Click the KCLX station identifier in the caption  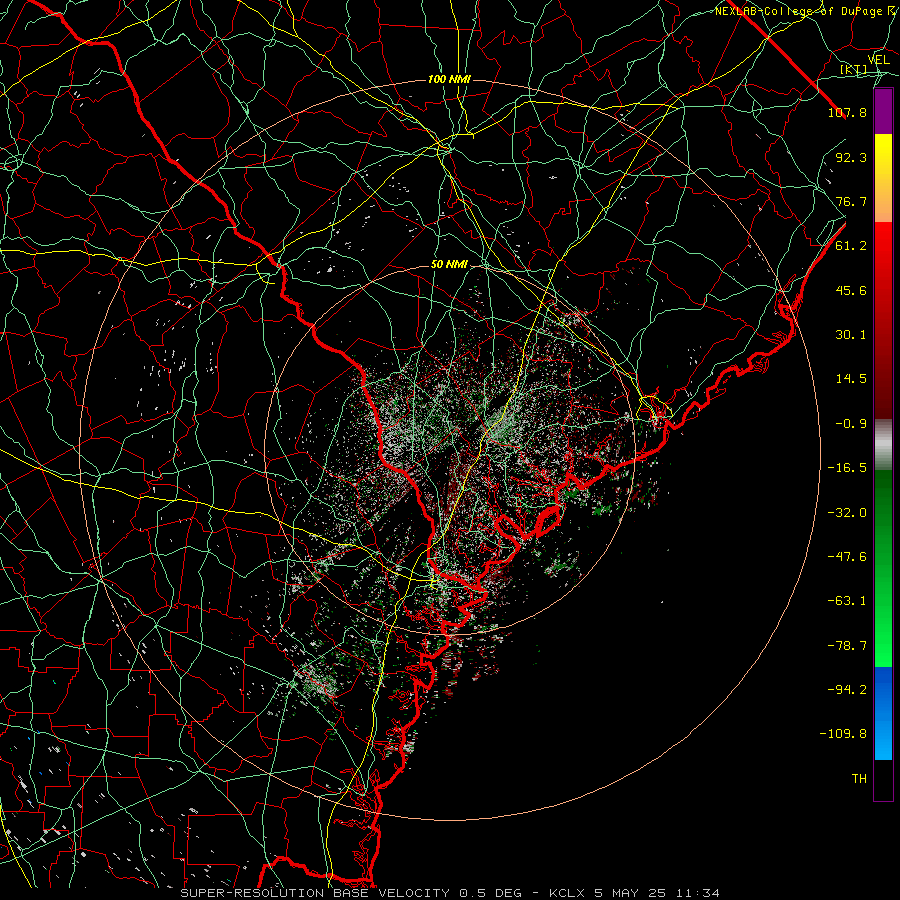[567, 893]
